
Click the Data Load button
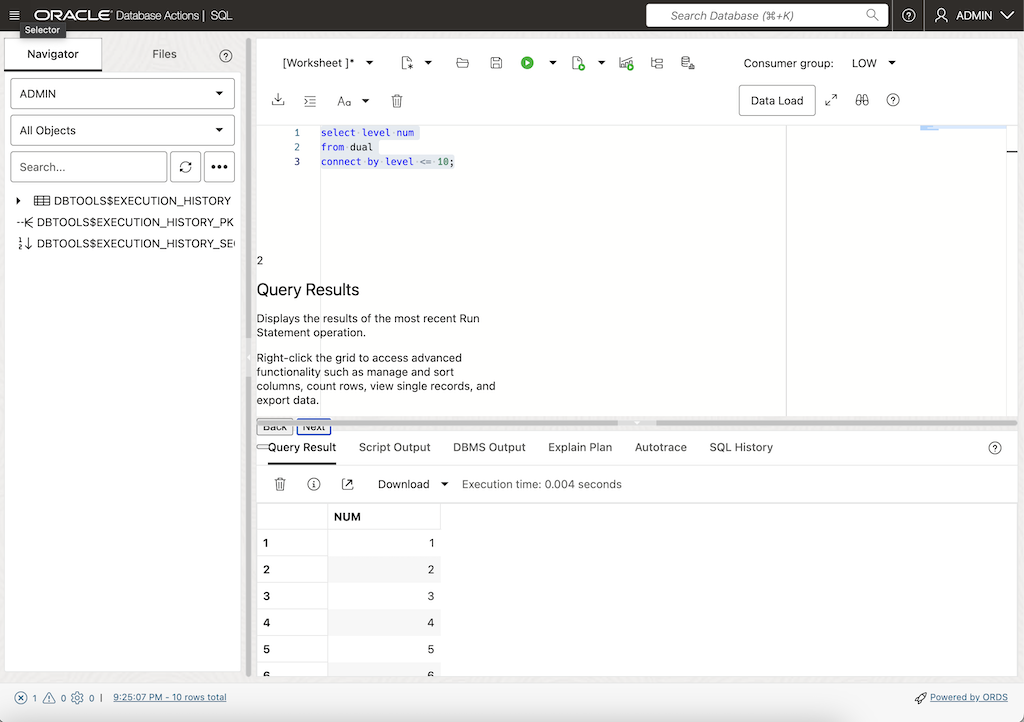click(777, 101)
